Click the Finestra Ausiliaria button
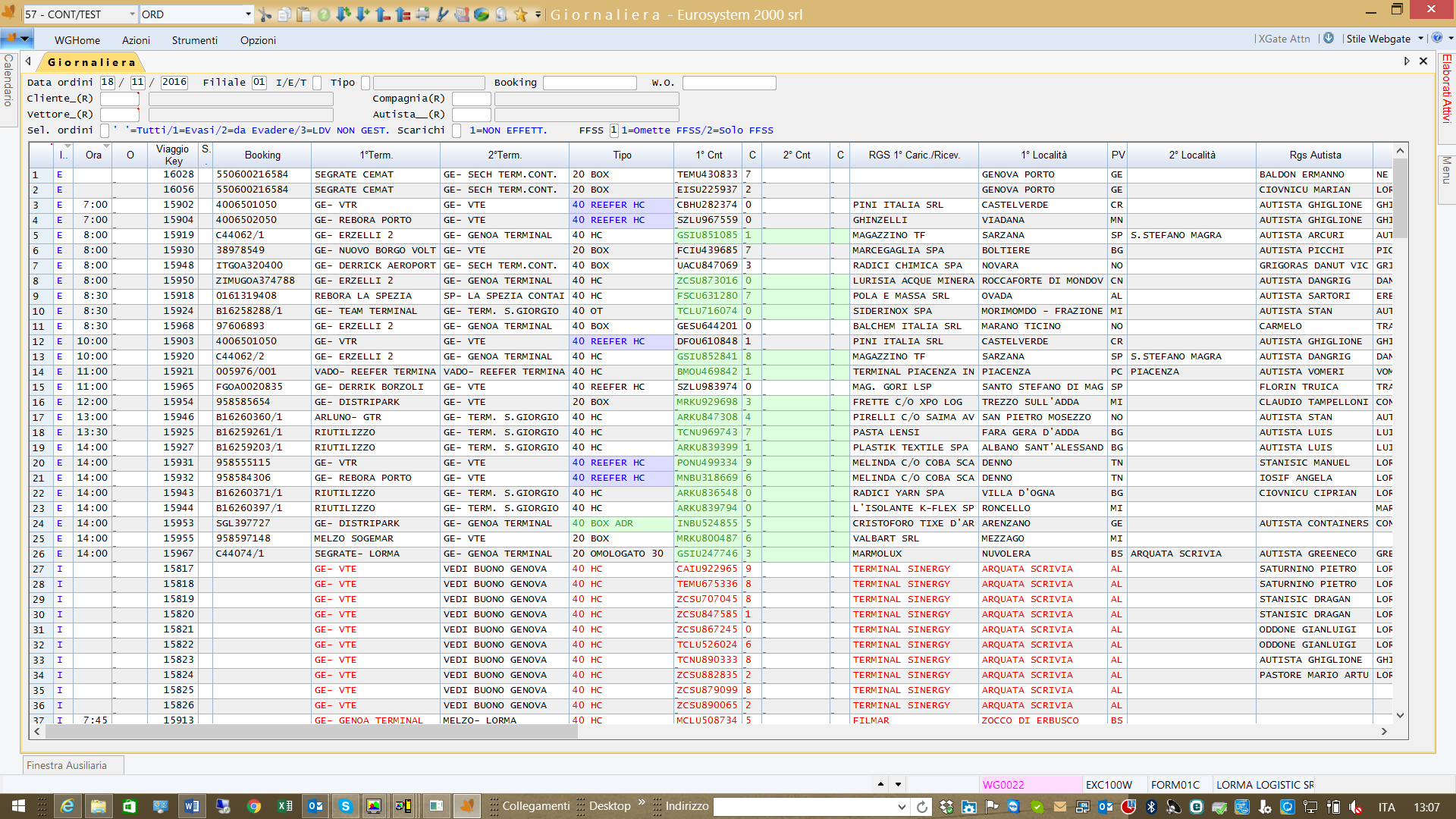 pos(67,765)
